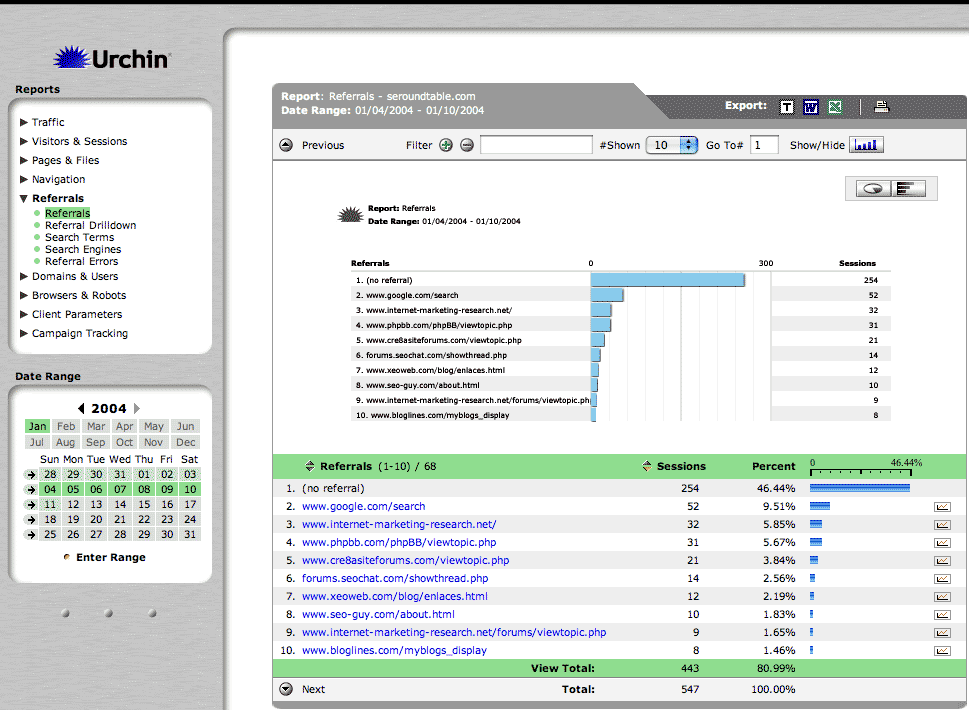Image resolution: width=969 pixels, height=710 pixels.
Task: Open www.xeoweb.com/blog/enlaces.html link
Action: click(x=394, y=596)
